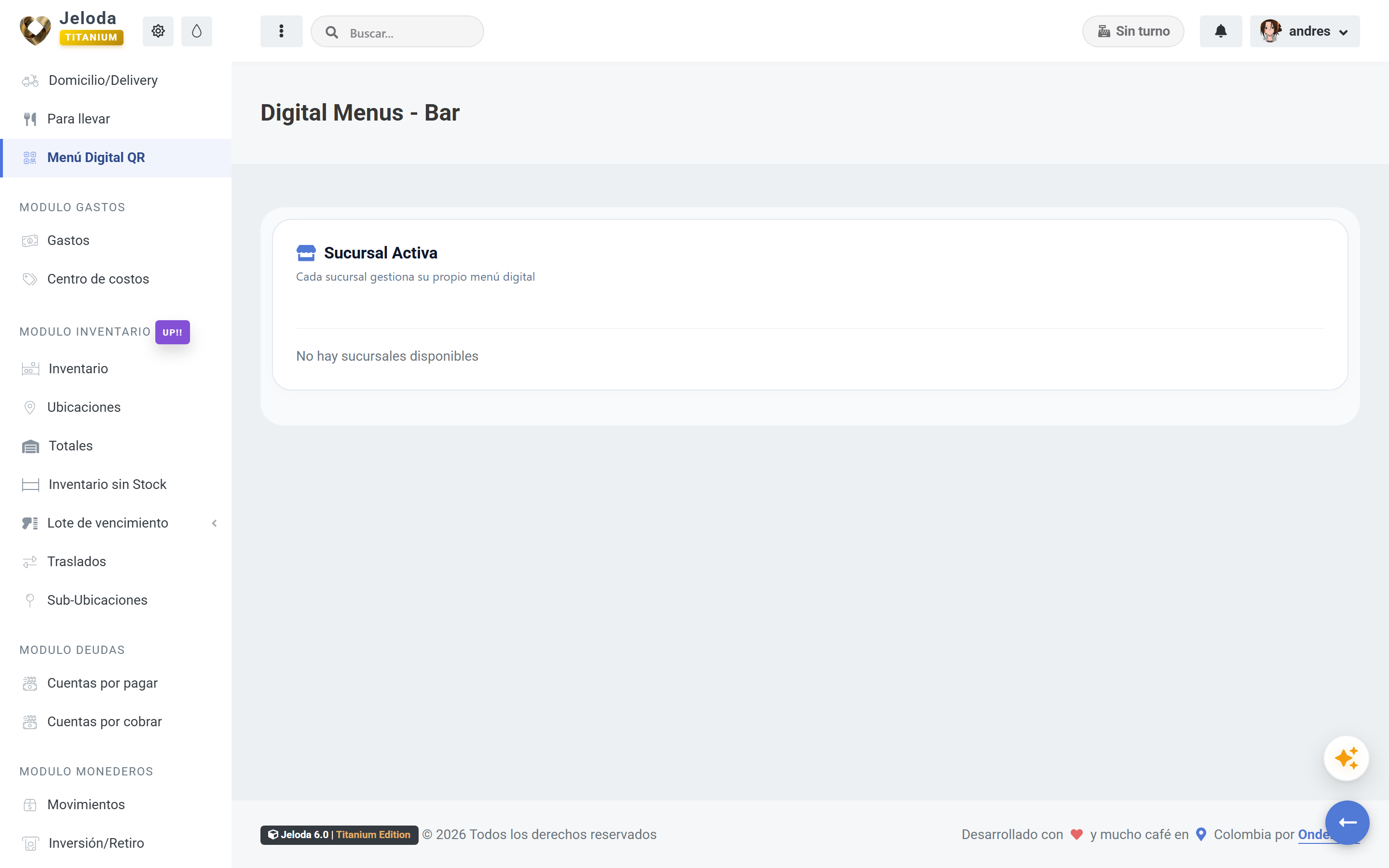Click the QR code icon for Menú Digital
This screenshot has width=1389, height=868.
tap(30, 157)
